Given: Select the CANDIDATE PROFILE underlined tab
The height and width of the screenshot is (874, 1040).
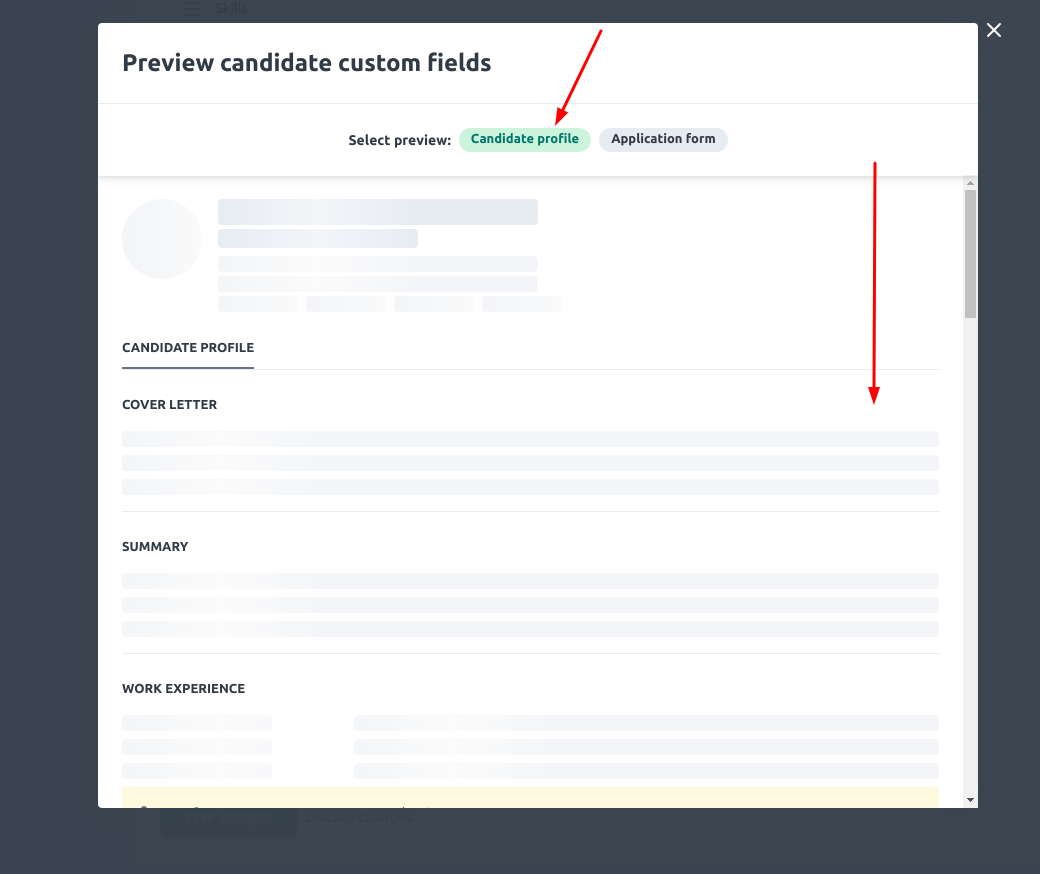Looking at the screenshot, I should click(x=187, y=347).
